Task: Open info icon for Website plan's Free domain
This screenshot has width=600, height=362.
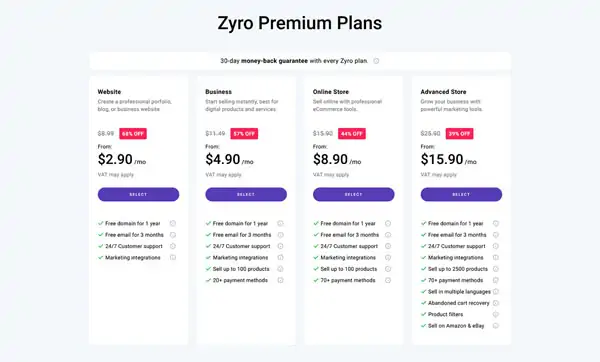Action: point(173,223)
